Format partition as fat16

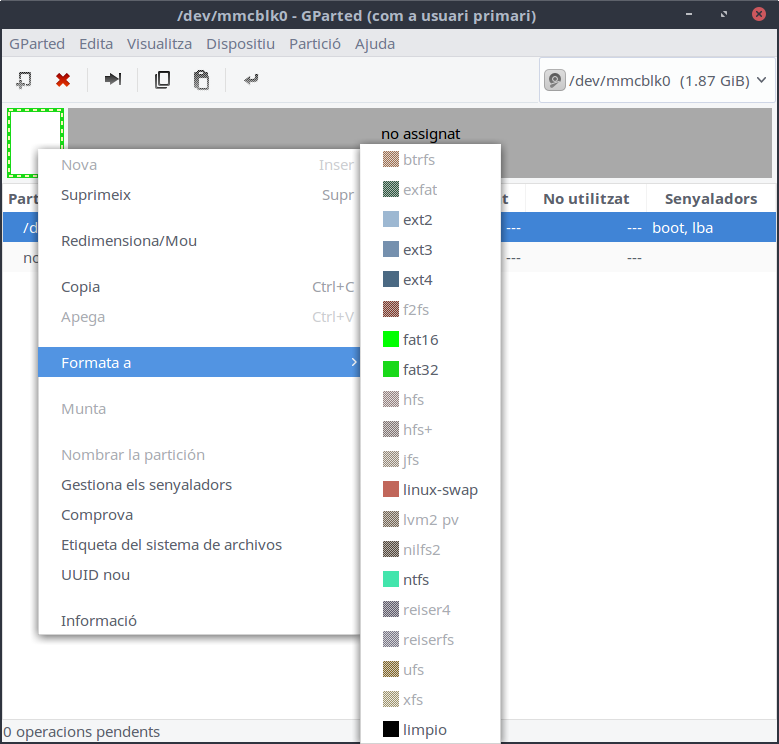(x=430, y=340)
